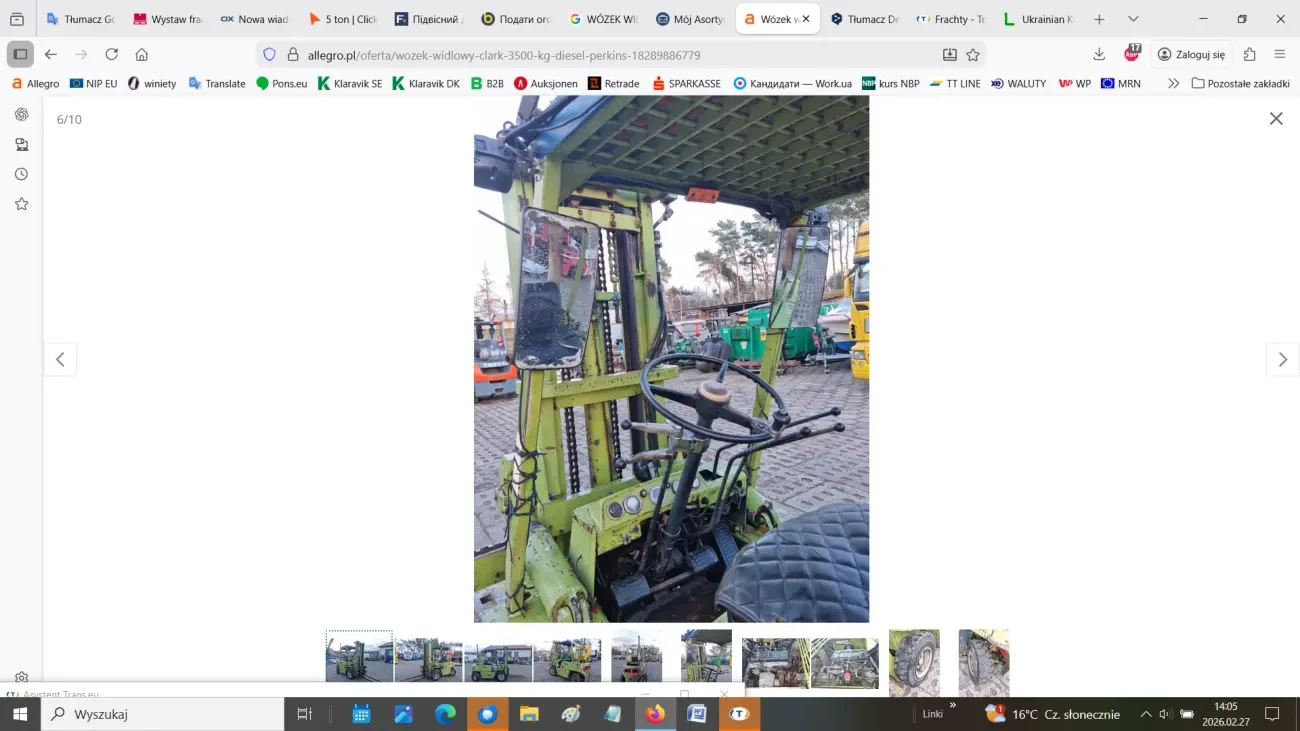Toggle the Firefox sidebar button
Image resolution: width=1300 pixels, height=731 pixels.
coord(20,54)
